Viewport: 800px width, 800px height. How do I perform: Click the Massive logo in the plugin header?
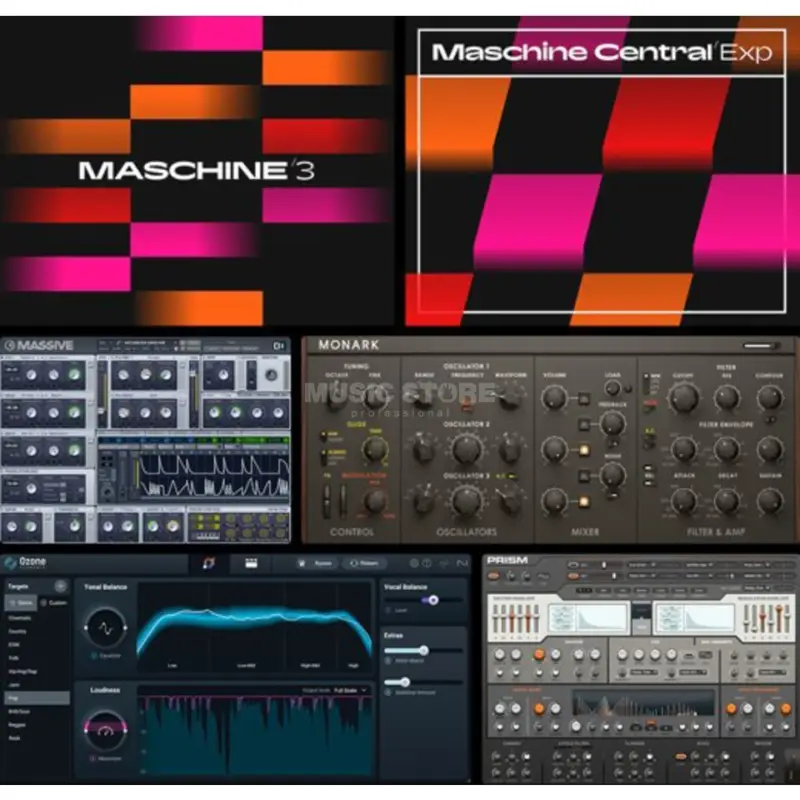coord(45,343)
